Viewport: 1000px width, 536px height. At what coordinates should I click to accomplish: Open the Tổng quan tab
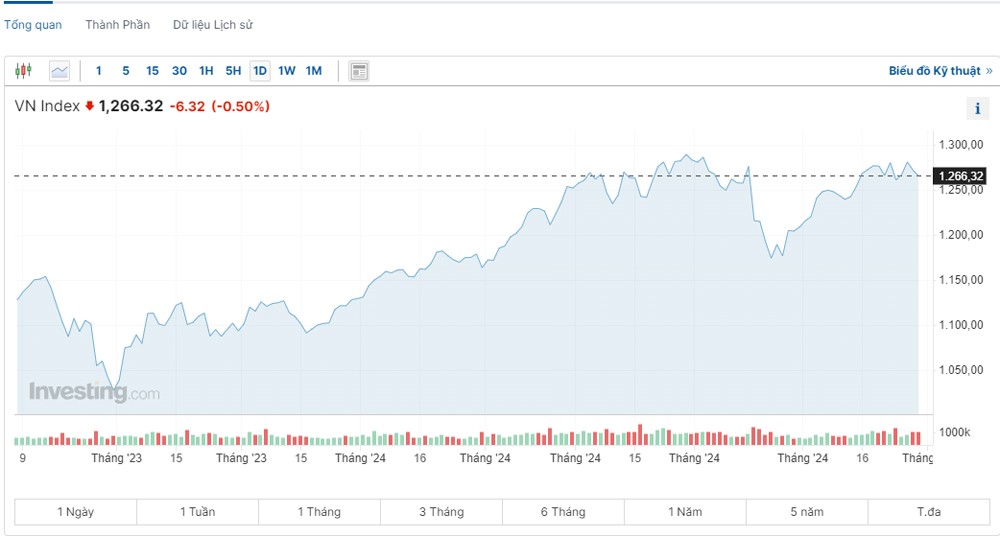click(x=33, y=25)
